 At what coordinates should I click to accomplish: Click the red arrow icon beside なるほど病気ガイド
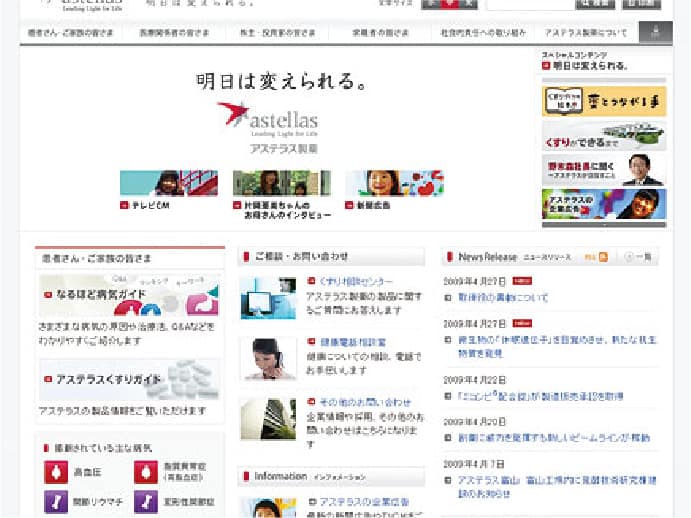48,294
